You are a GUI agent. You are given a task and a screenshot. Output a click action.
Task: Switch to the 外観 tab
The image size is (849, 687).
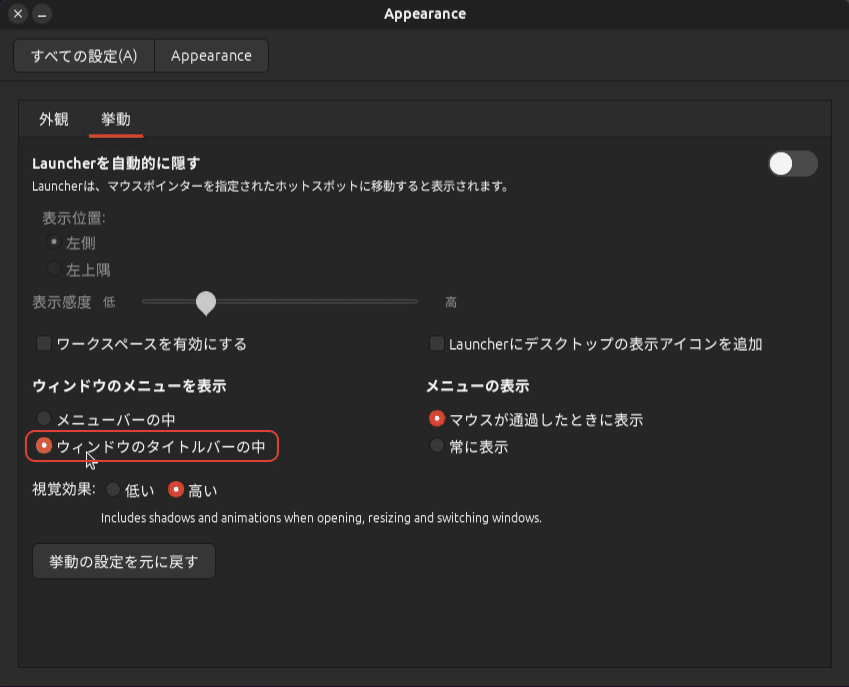click(x=52, y=118)
